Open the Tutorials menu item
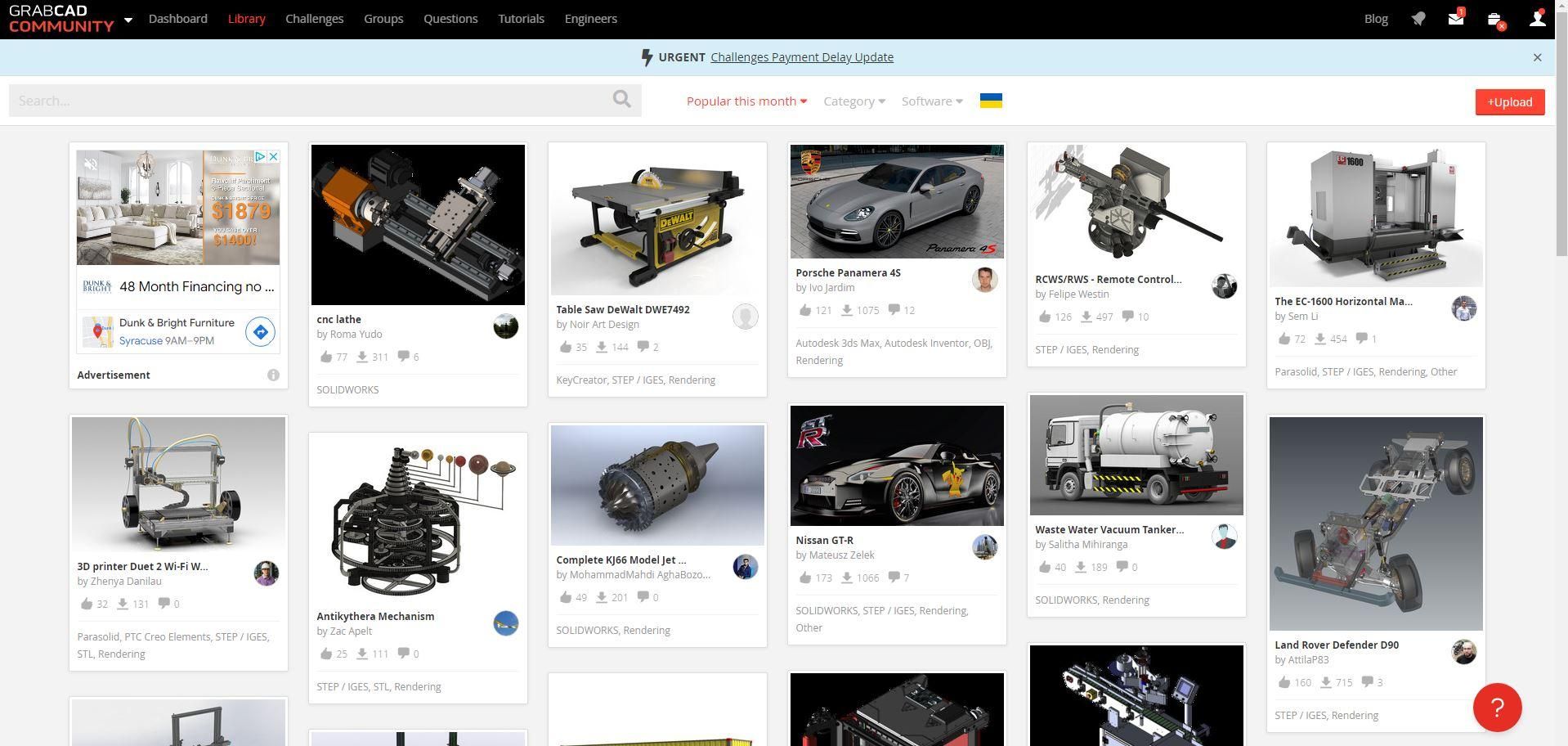This screenshot has height=746, width=1568. pos(521,19)
